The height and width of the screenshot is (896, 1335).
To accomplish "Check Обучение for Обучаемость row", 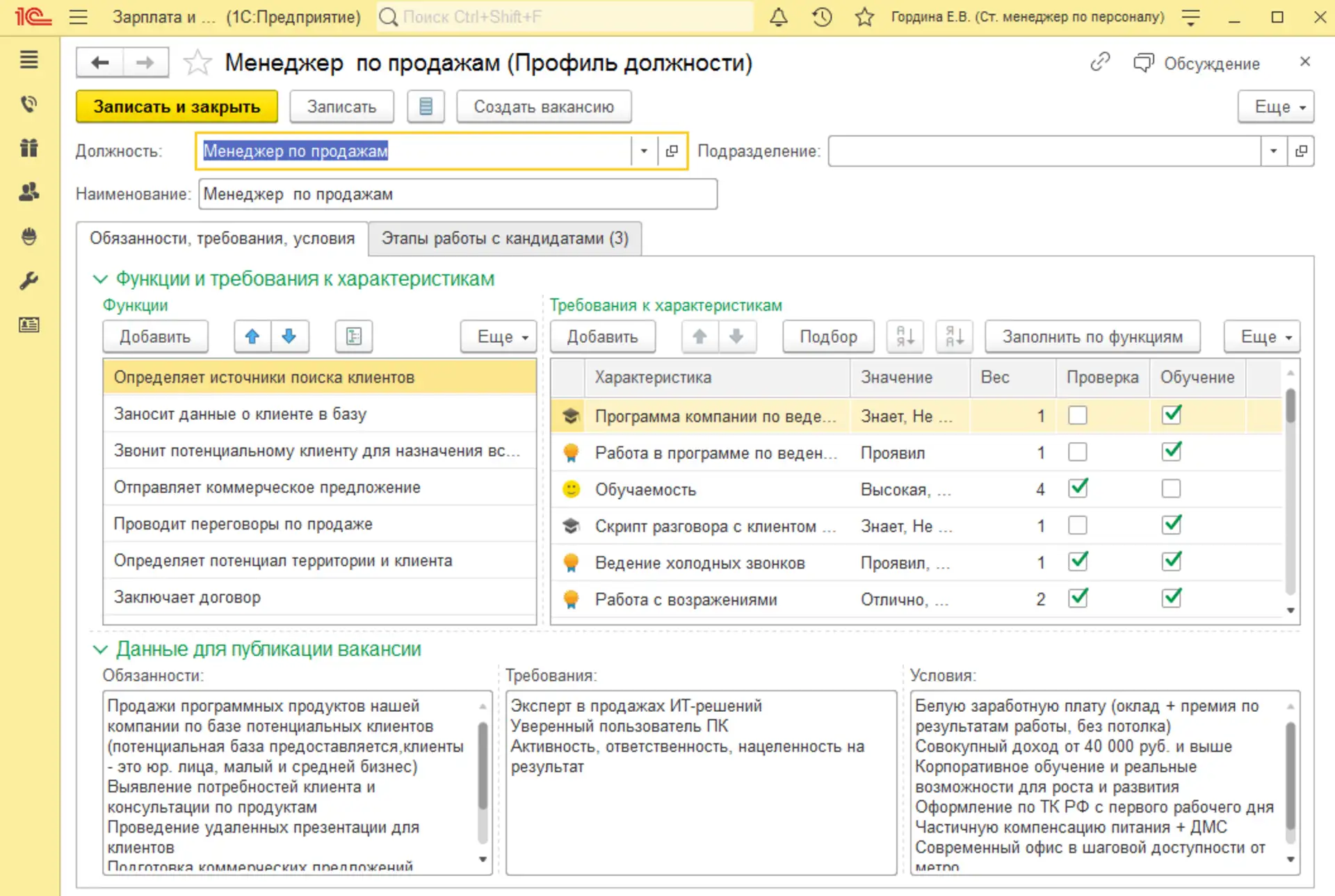I will click(1171, 489).
